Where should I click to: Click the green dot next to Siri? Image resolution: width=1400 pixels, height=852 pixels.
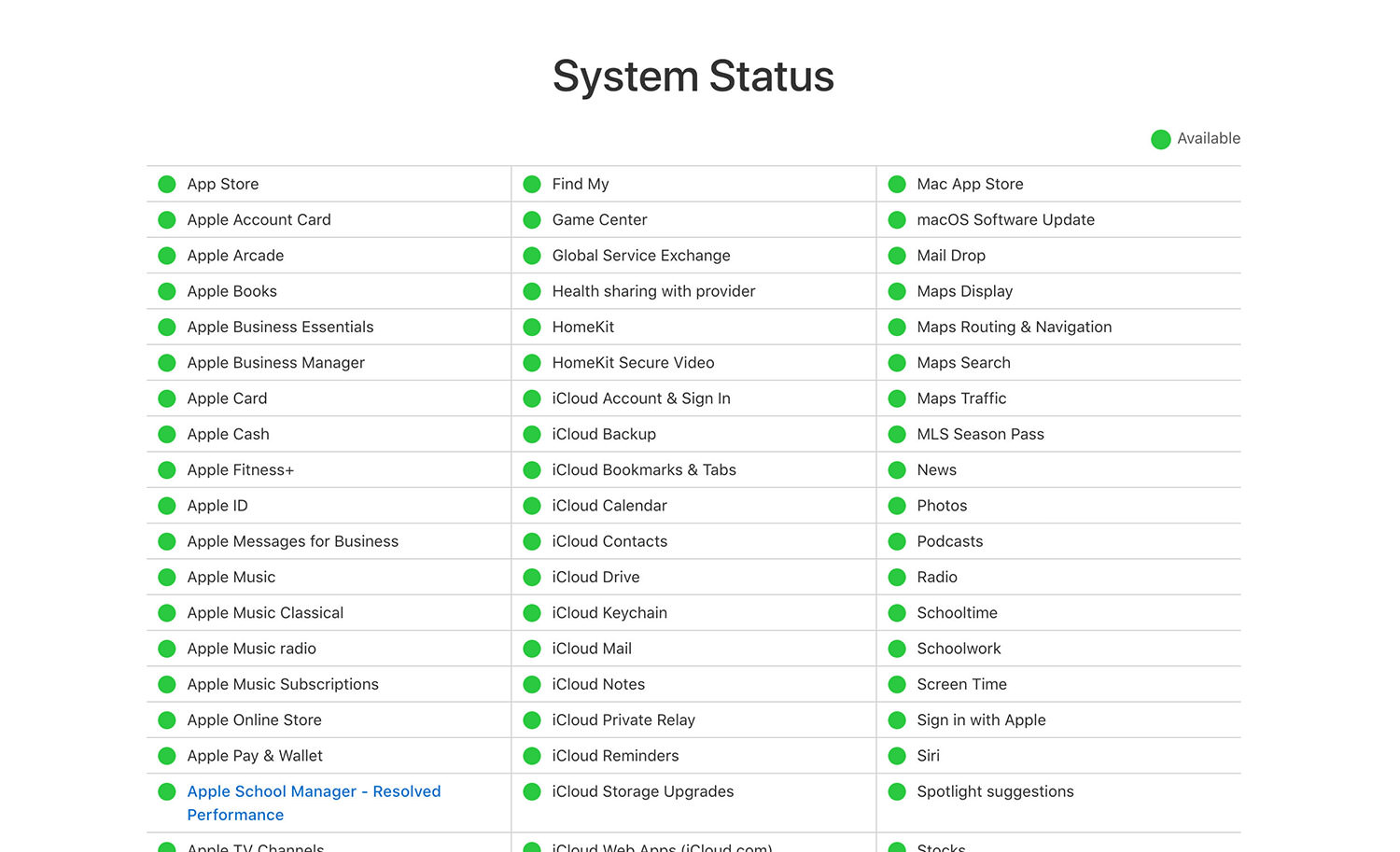[897, 756]
